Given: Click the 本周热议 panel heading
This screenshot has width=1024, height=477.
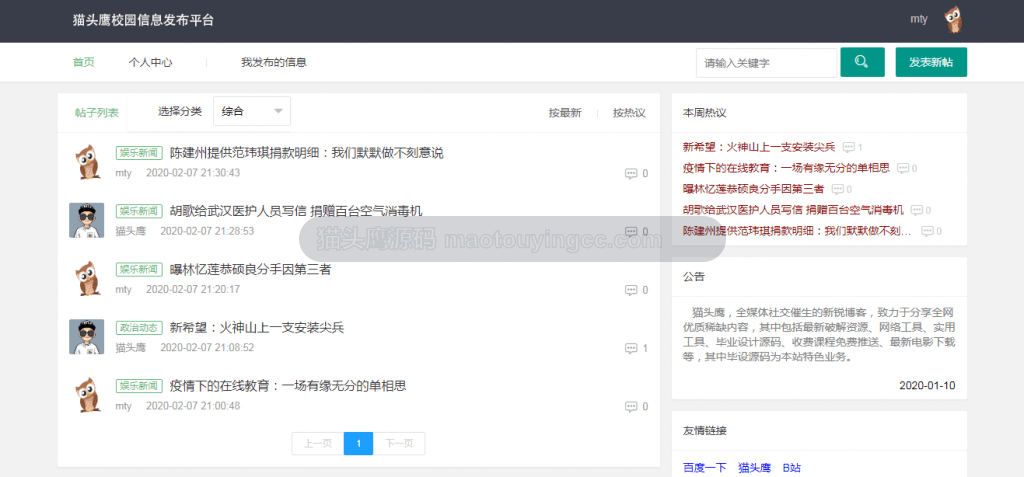Looking at the screenshot, I should click(x=705, y=112).
